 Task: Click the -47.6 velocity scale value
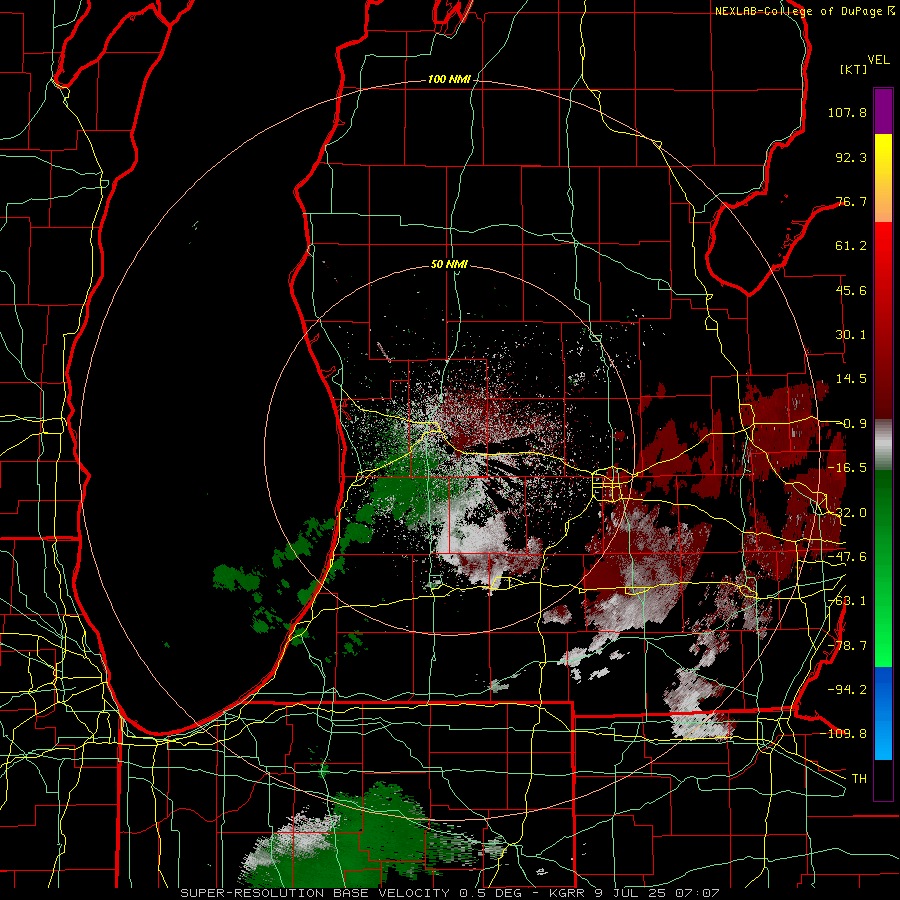pos(847,557)
